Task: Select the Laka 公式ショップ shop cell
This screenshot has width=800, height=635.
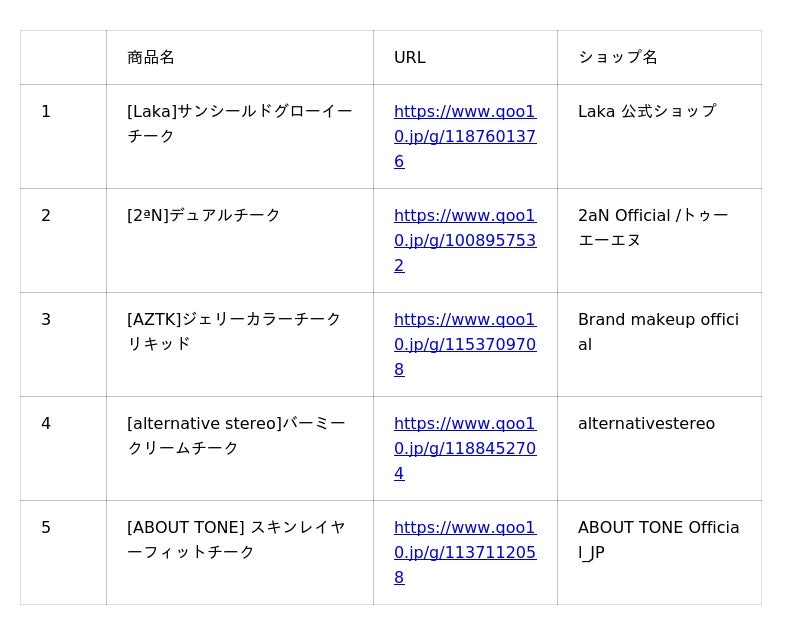Action: tap(659, 137)
